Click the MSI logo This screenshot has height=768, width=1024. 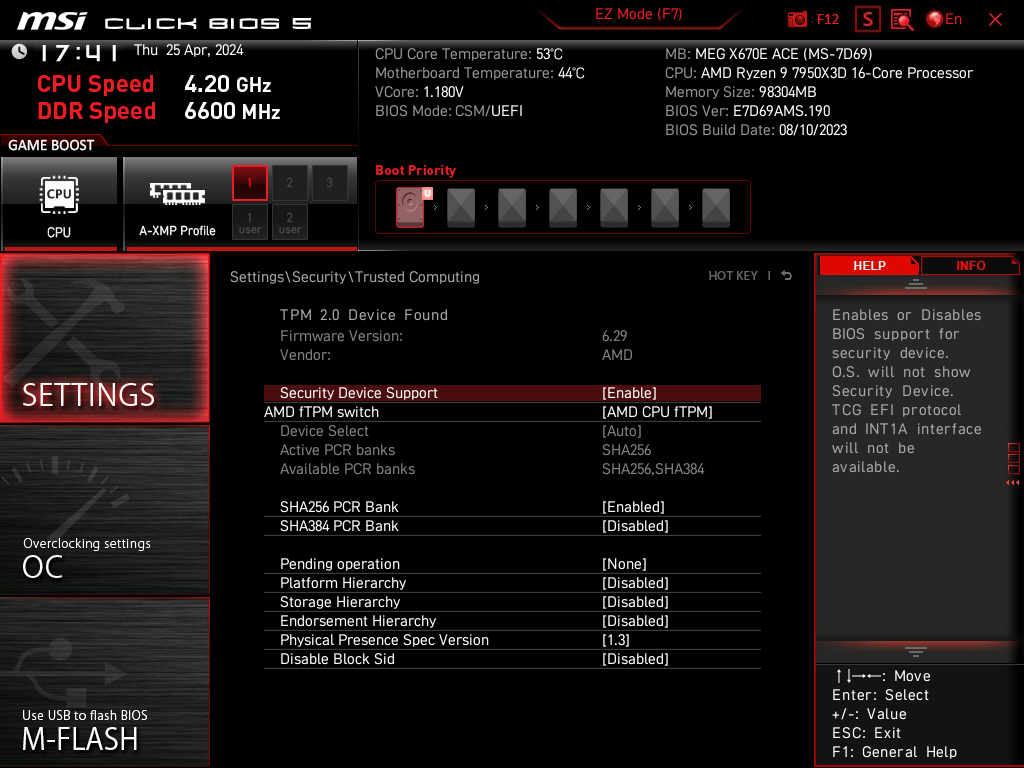click(x=52, y=21)
